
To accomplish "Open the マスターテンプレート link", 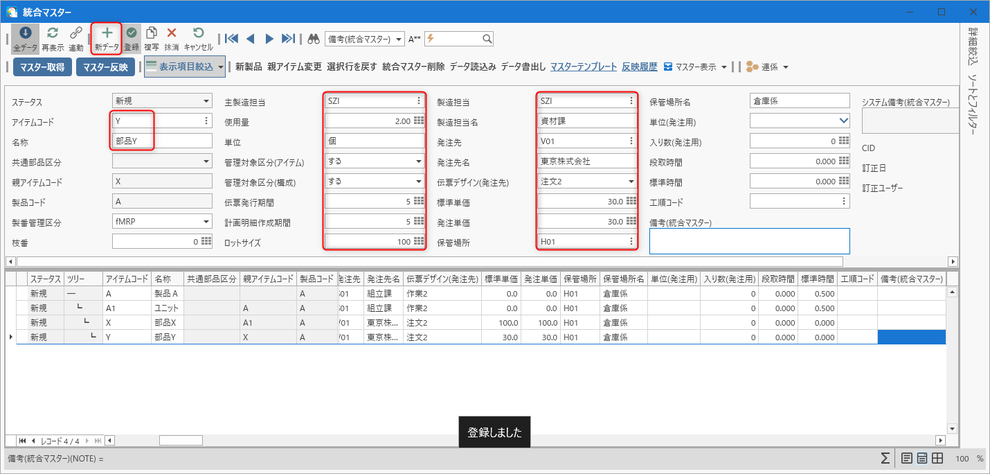I will point(584,66).
